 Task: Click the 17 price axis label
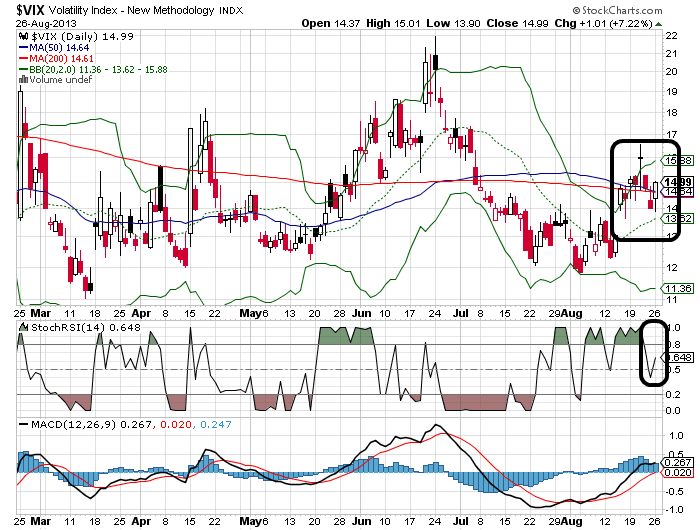point(671,134)
